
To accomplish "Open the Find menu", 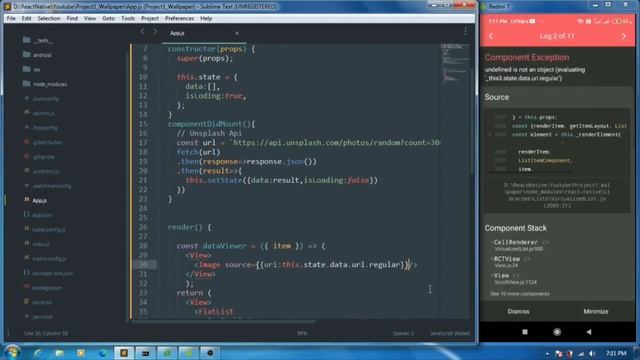I will click(72, 18).
